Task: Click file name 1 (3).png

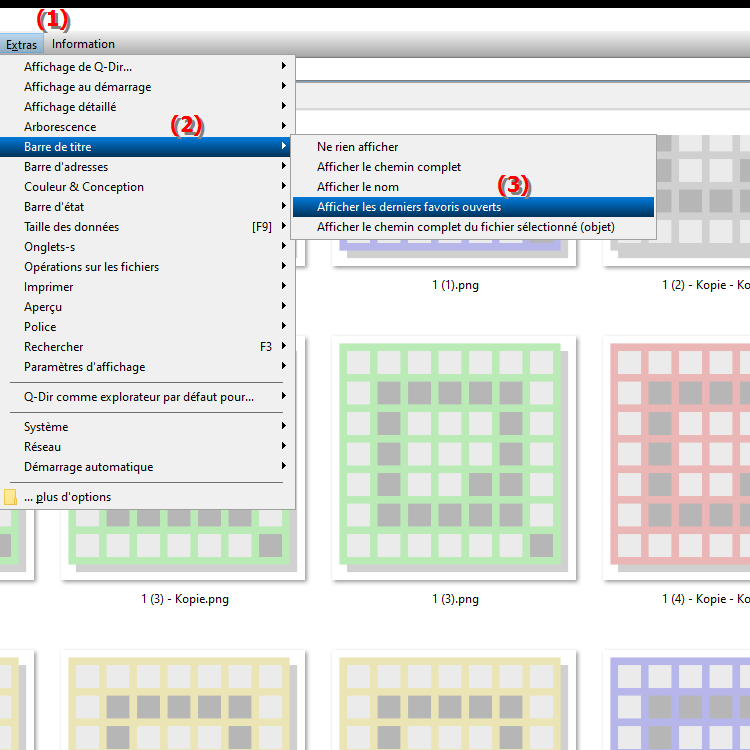Action: pyautogui.click(x=455, y=599)
